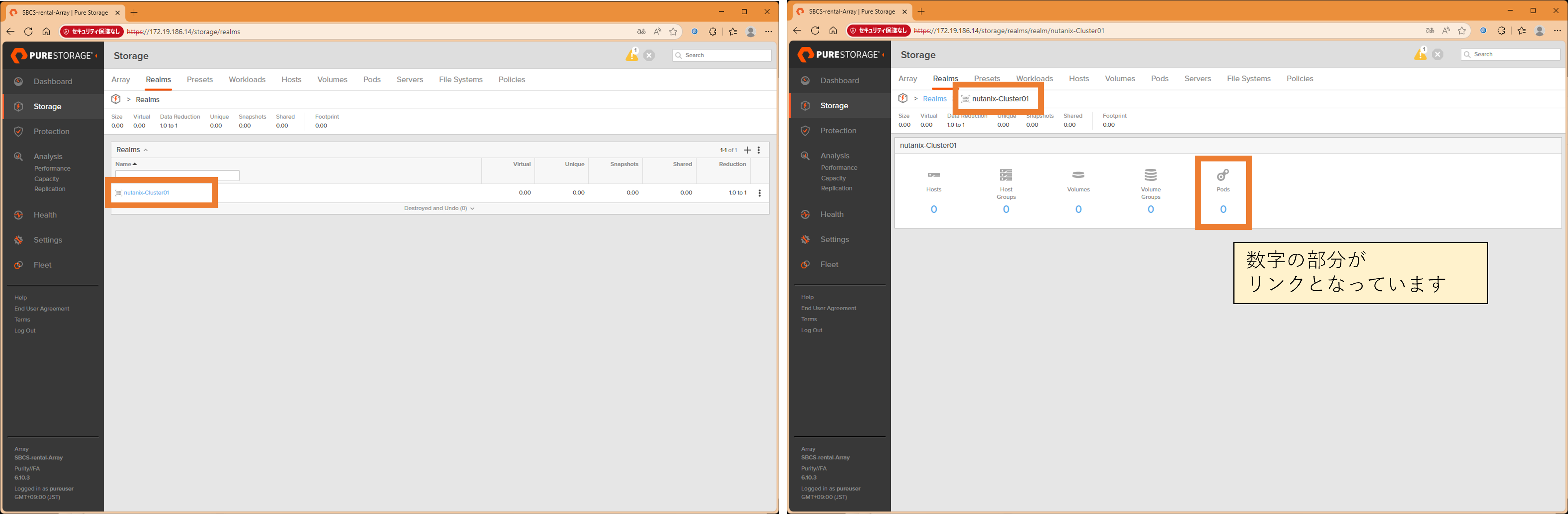Click the alert warning icon in left window
Image resolution: width=1568 pixels, height=514 pixels.
click(x=632, y=55)
